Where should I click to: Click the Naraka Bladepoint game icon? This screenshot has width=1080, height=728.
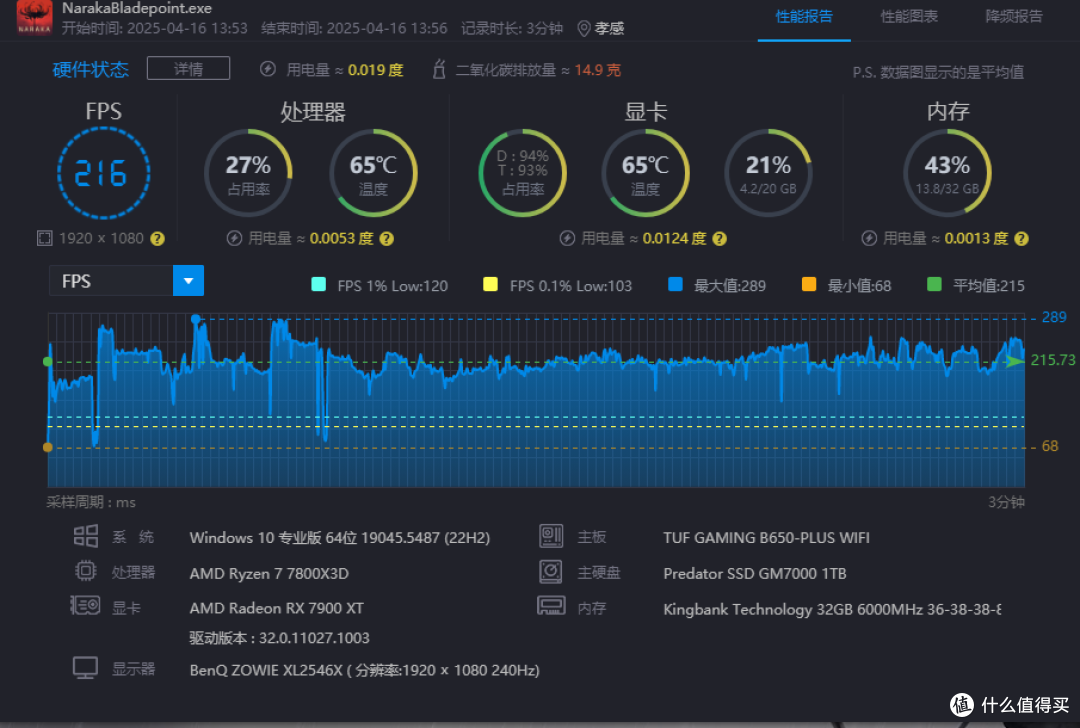pyautogui.click(x=34, y=17)
